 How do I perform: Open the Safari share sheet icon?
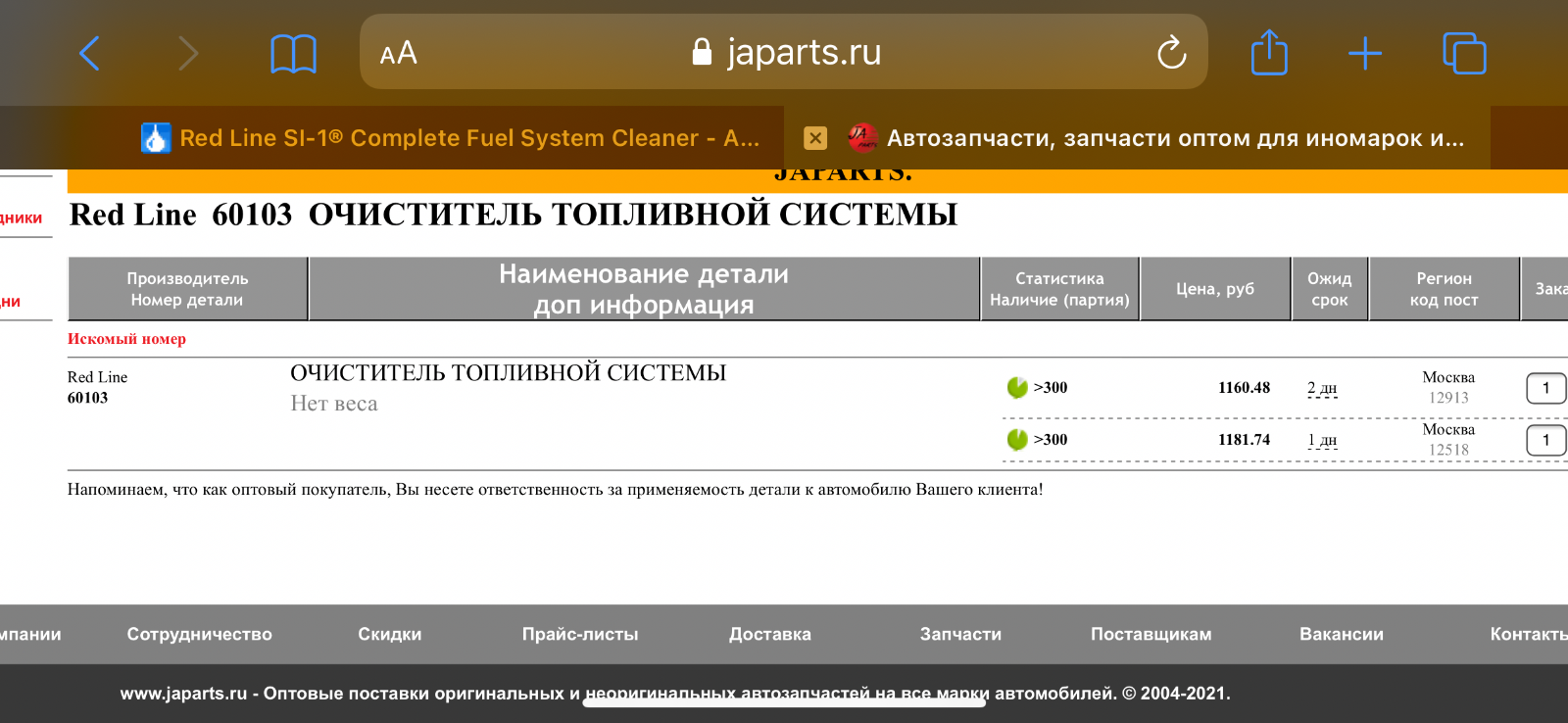coord(1269,52)
